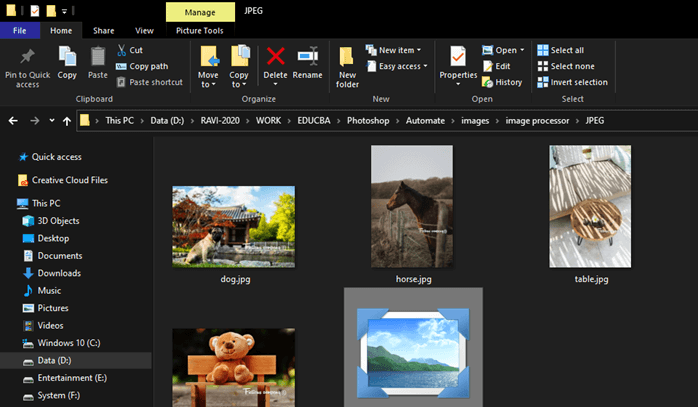Viewport: 698px width, 407px height.
Task: Jump to RAVI-2020 in address path
Action: (x=220, y=121)
